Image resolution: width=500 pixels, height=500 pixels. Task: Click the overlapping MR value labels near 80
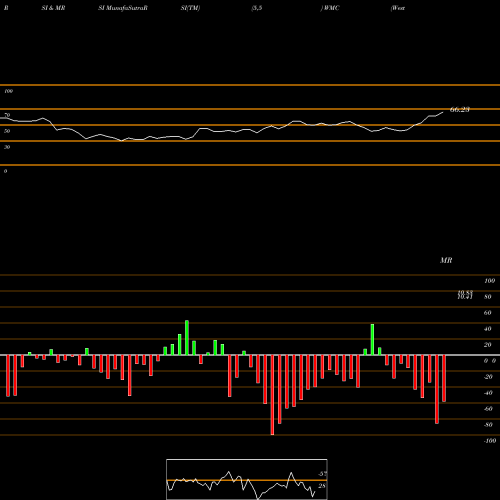[465, 295]
